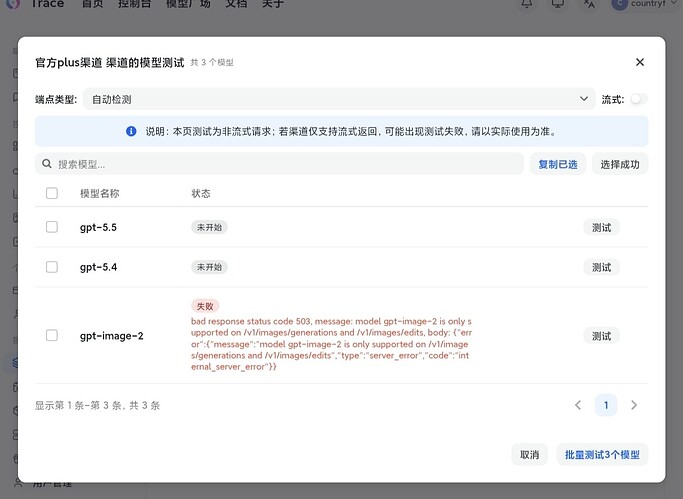Click the monitor theme icon in top bar
Screen dimensions: 683x499
click(x=558, y=3)
